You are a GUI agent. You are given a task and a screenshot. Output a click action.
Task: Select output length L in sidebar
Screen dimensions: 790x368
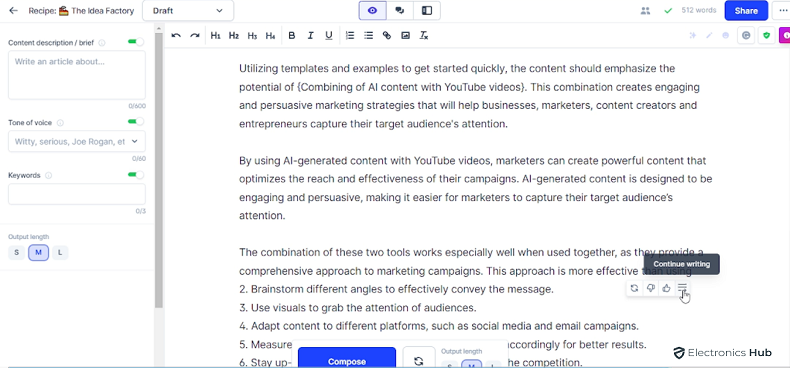pyautogui.click(x=60, y=253)
